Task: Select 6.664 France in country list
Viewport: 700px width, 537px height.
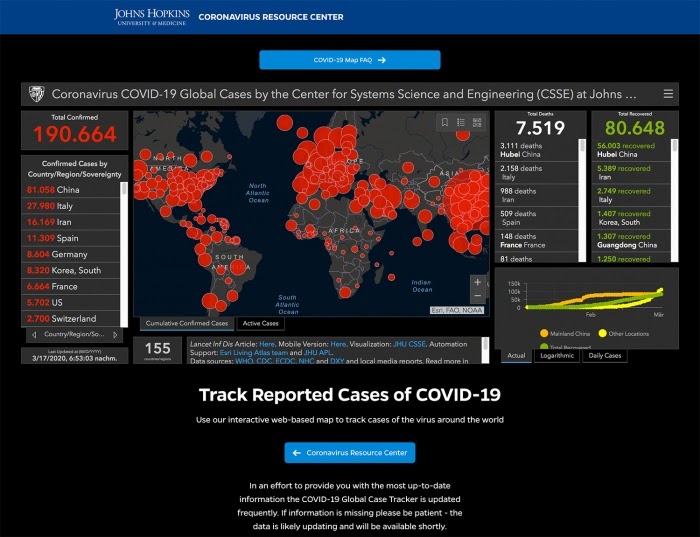Action: click(71, 286)
